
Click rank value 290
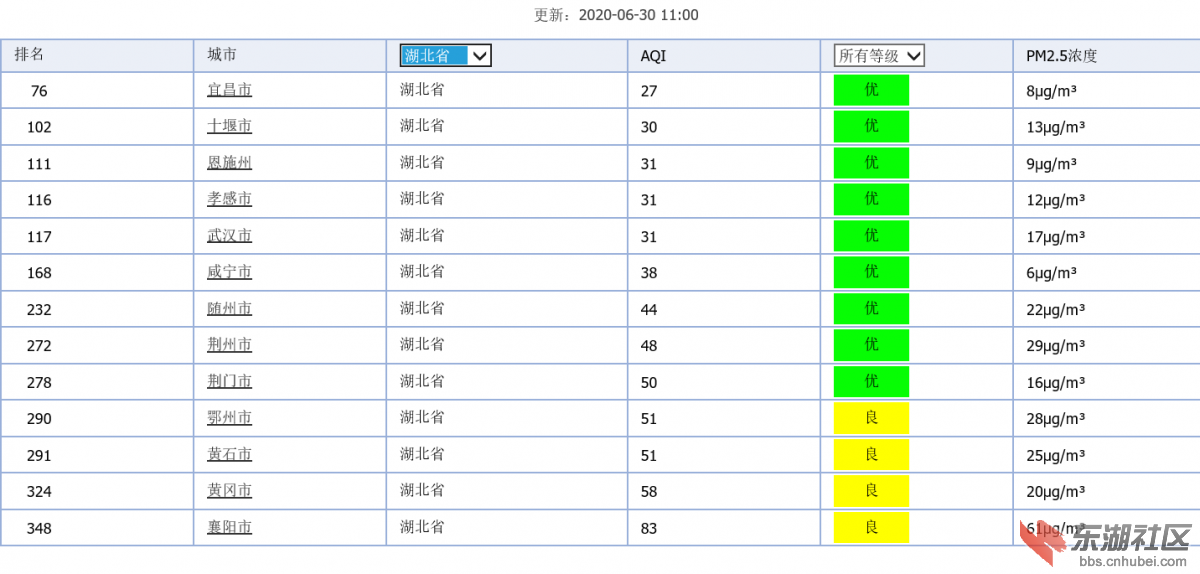point(39,419)
